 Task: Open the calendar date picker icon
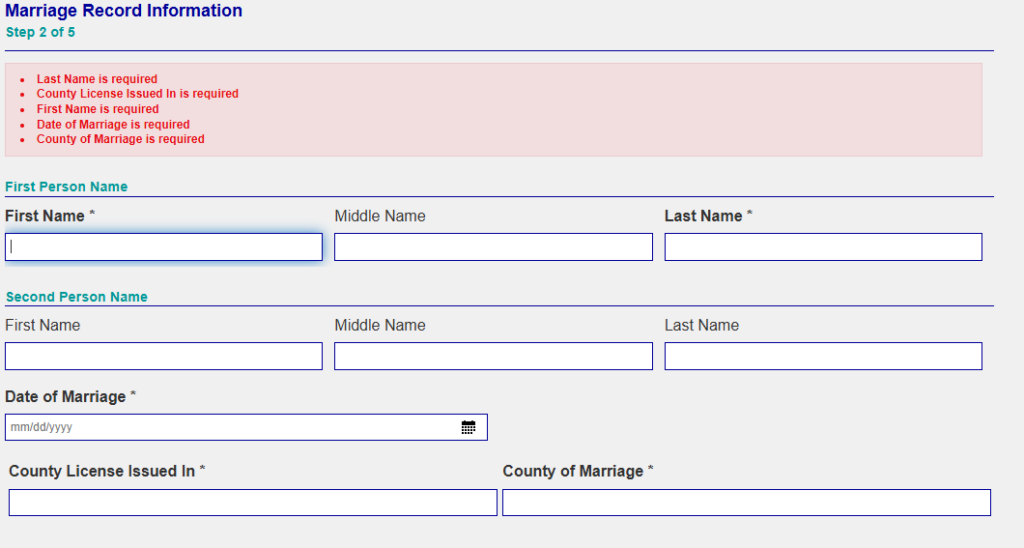point(468,428)
